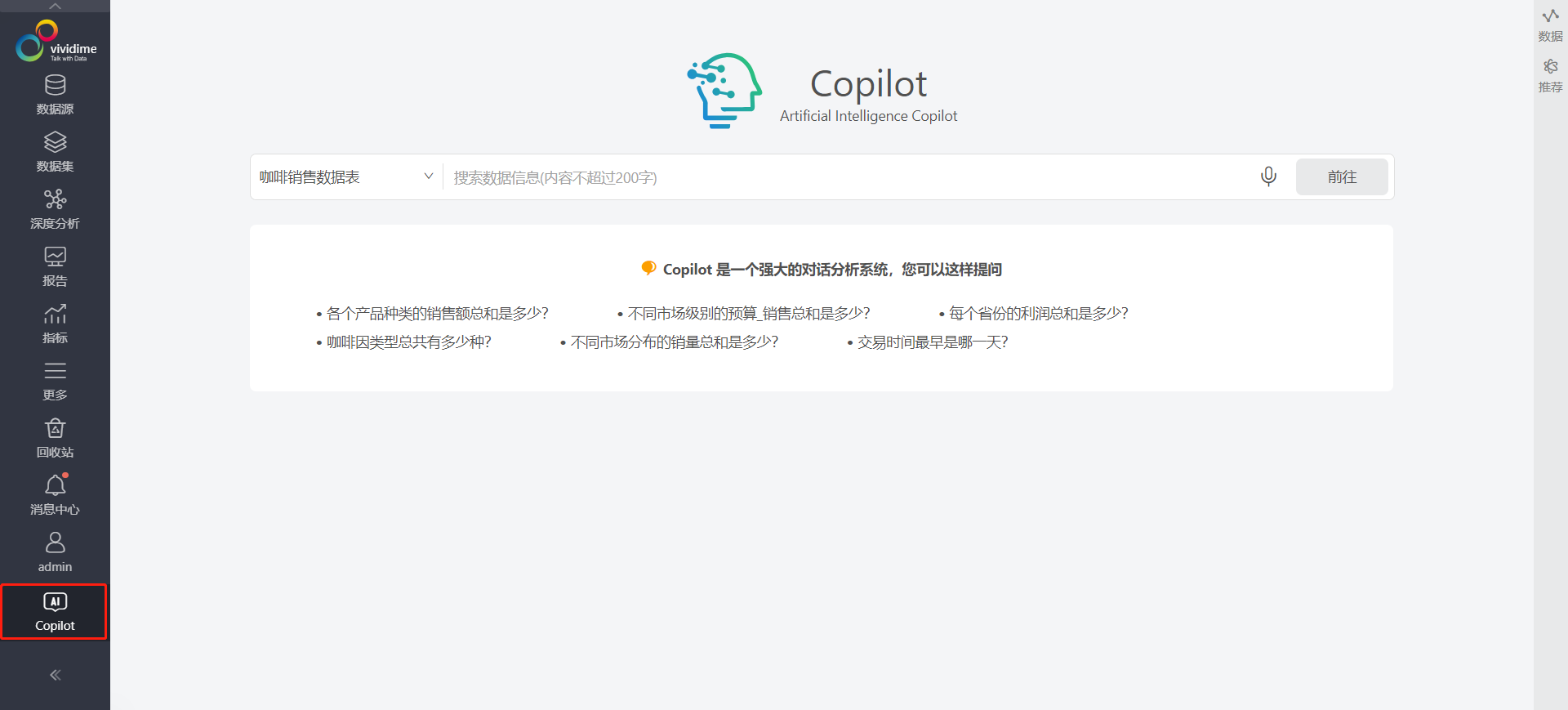Open the 数据 panel at right edge
Viewport: 1568px width, 710px height.
click(1550, 25)
